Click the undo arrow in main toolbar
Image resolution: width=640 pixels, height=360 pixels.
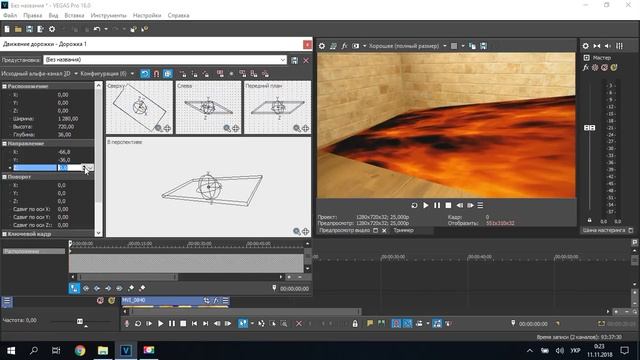click(97, 29)
